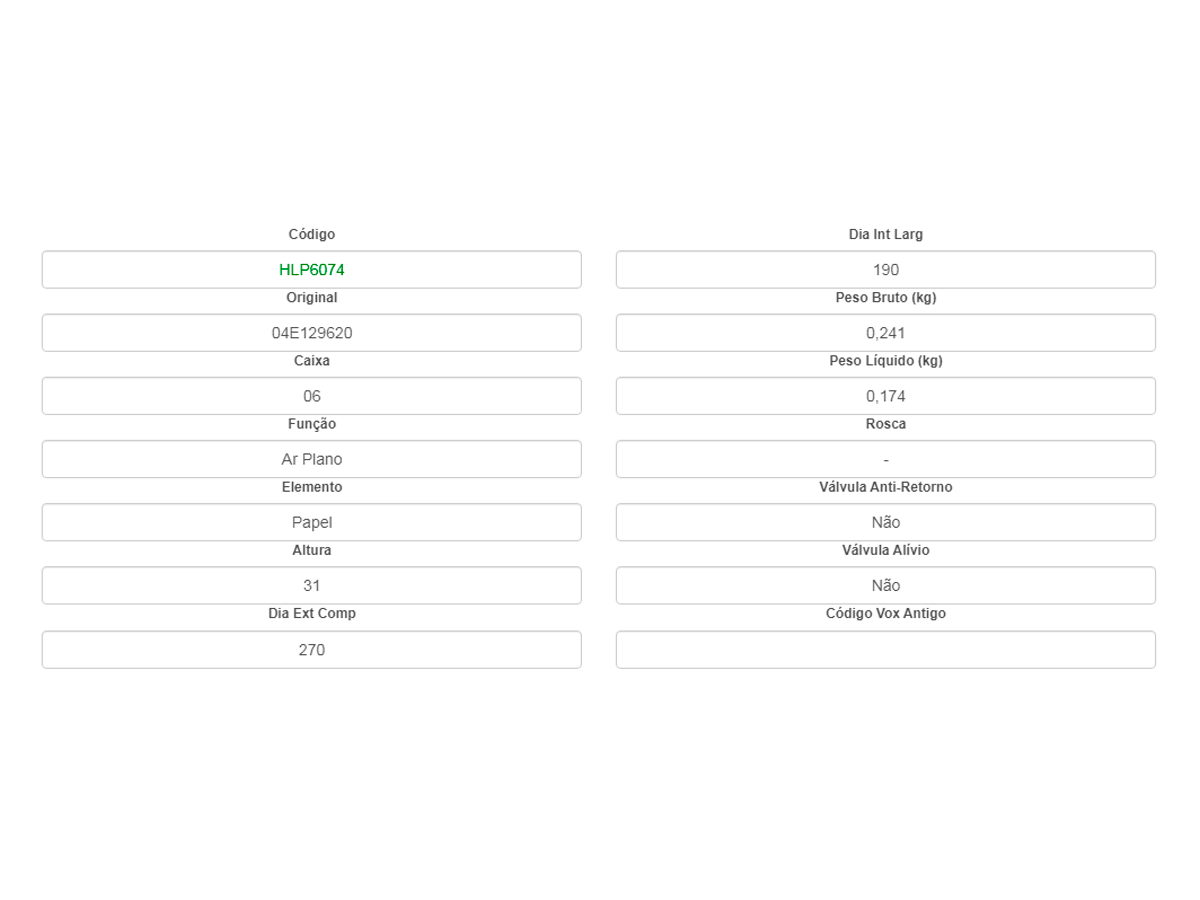This screenshot has height=900, width=1200.
Task: Focus the Válvula Anti-Retorno field showing Não
Action: pos(885,522)
